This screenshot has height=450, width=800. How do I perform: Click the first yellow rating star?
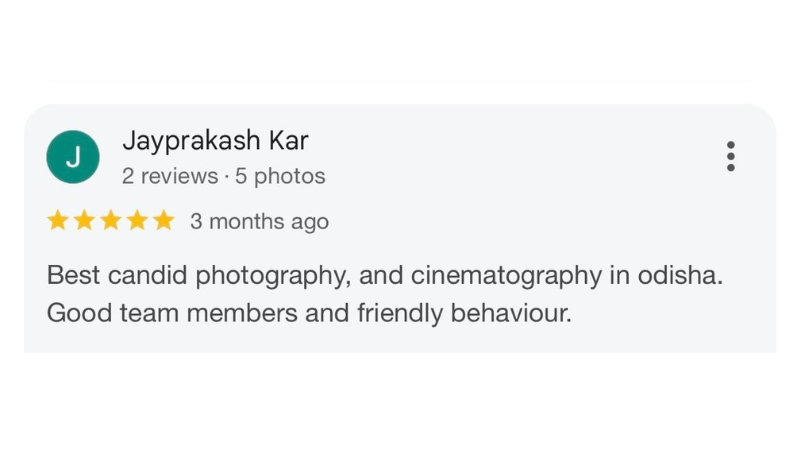[x=58, y=221]
